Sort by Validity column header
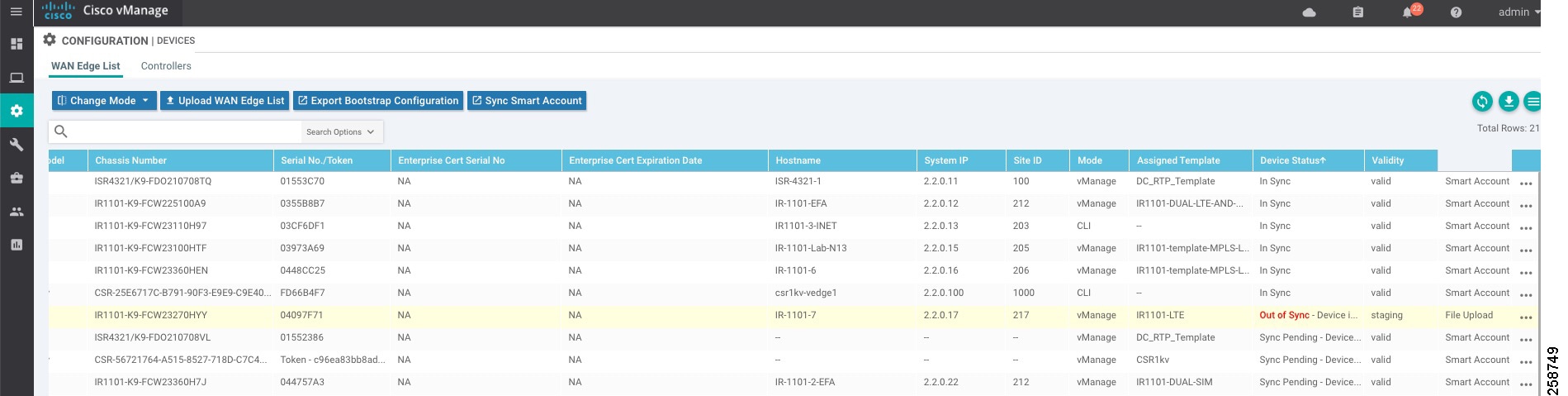 coord(1400,160)
